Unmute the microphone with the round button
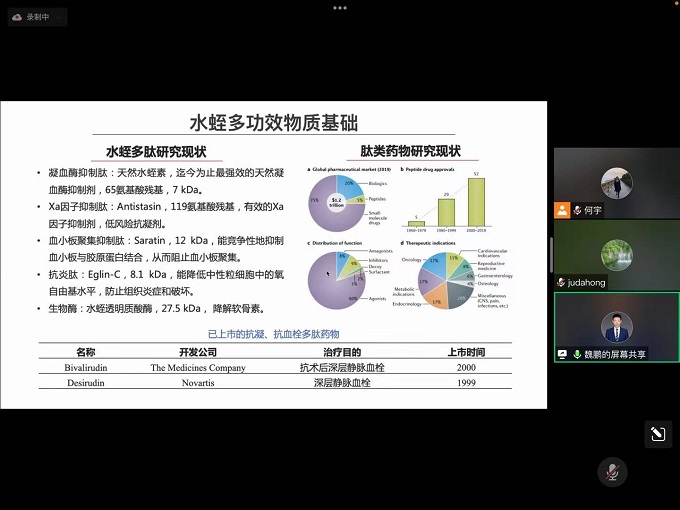 (x=612, y=471)
